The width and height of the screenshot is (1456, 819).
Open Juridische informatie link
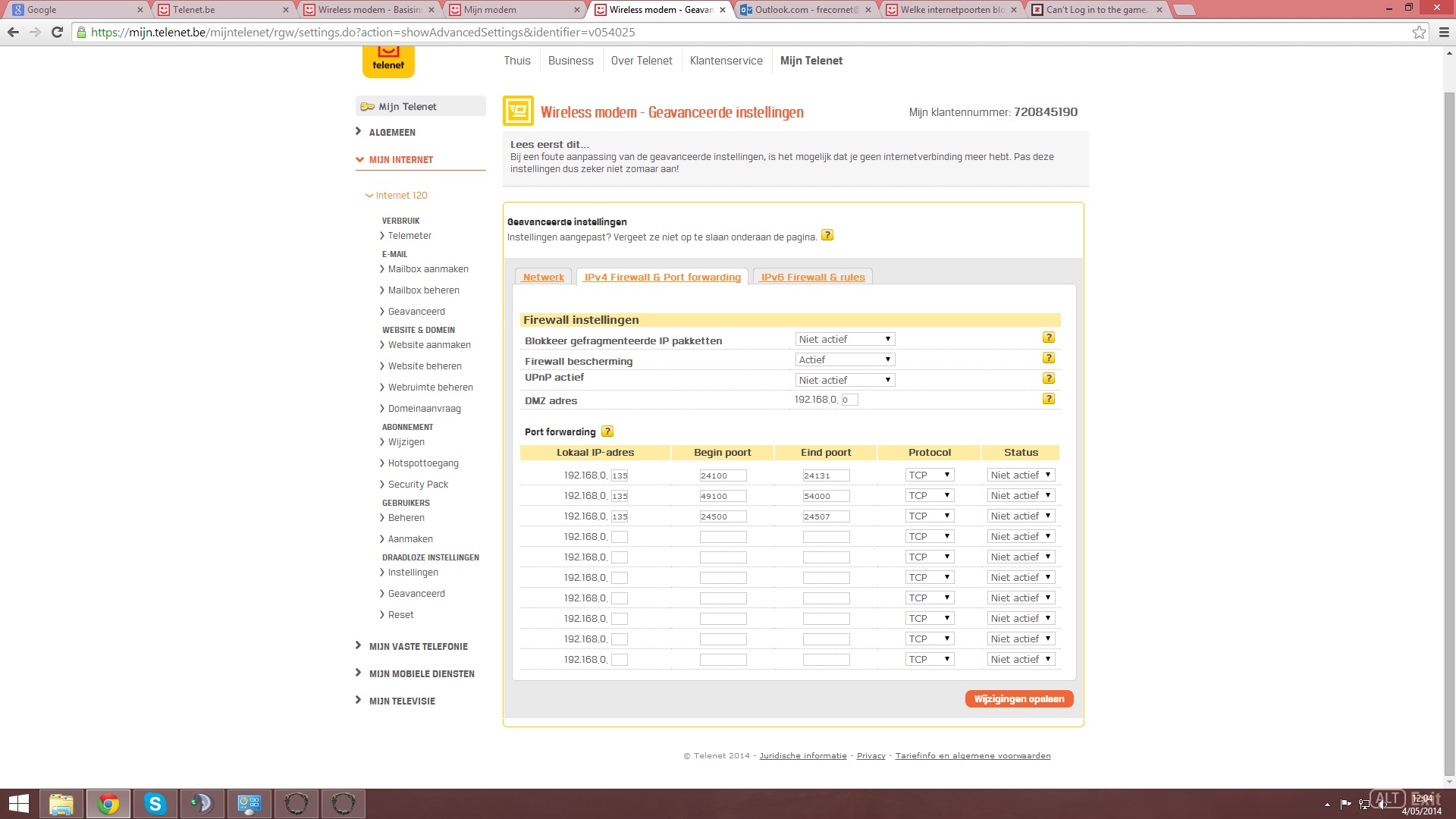803,755
